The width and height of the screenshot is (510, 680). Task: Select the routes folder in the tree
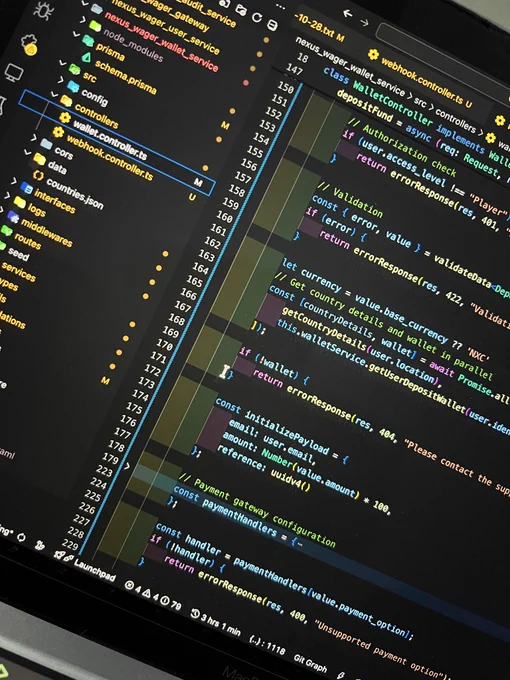point(27,240)
